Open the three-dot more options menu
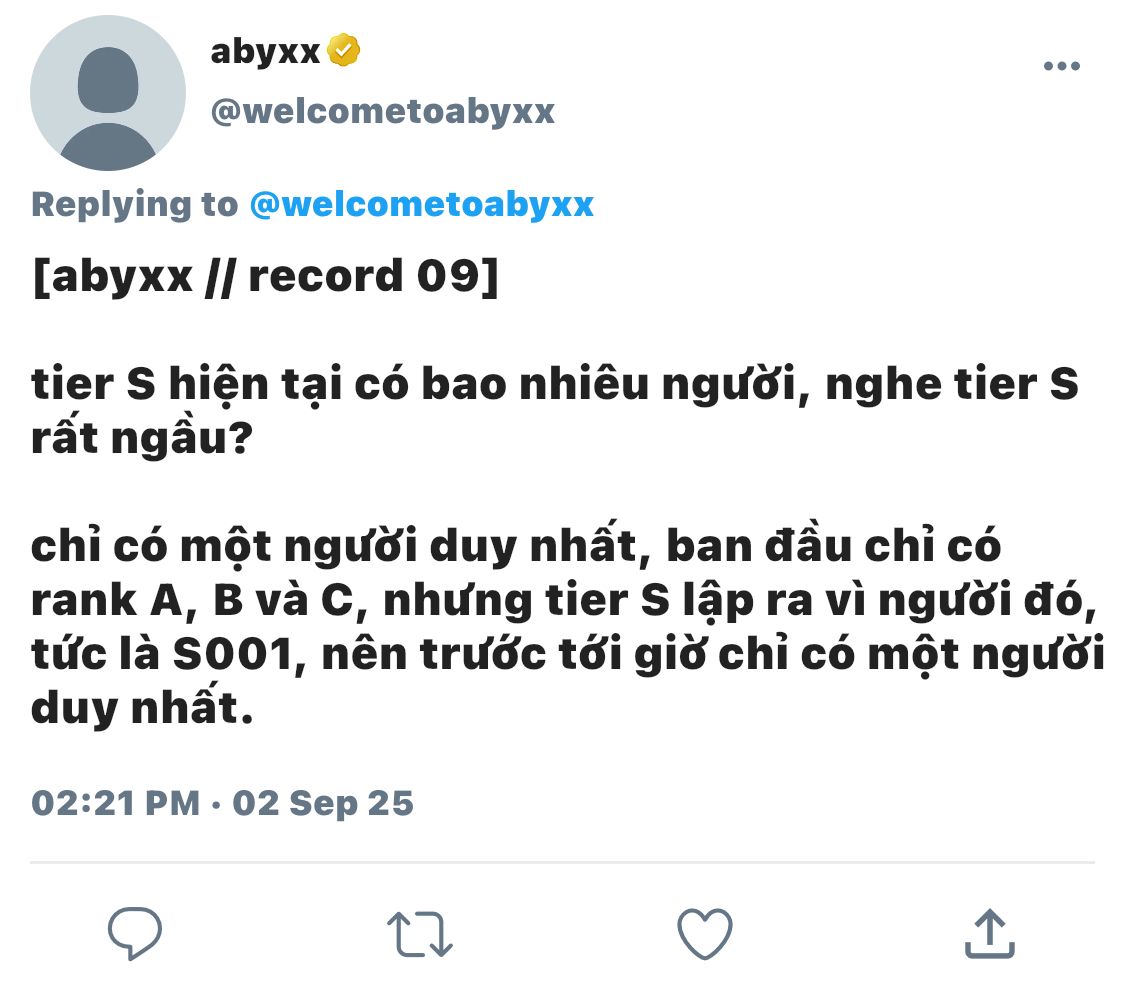The image size is (1125, 999). (x=1062, y=66)
